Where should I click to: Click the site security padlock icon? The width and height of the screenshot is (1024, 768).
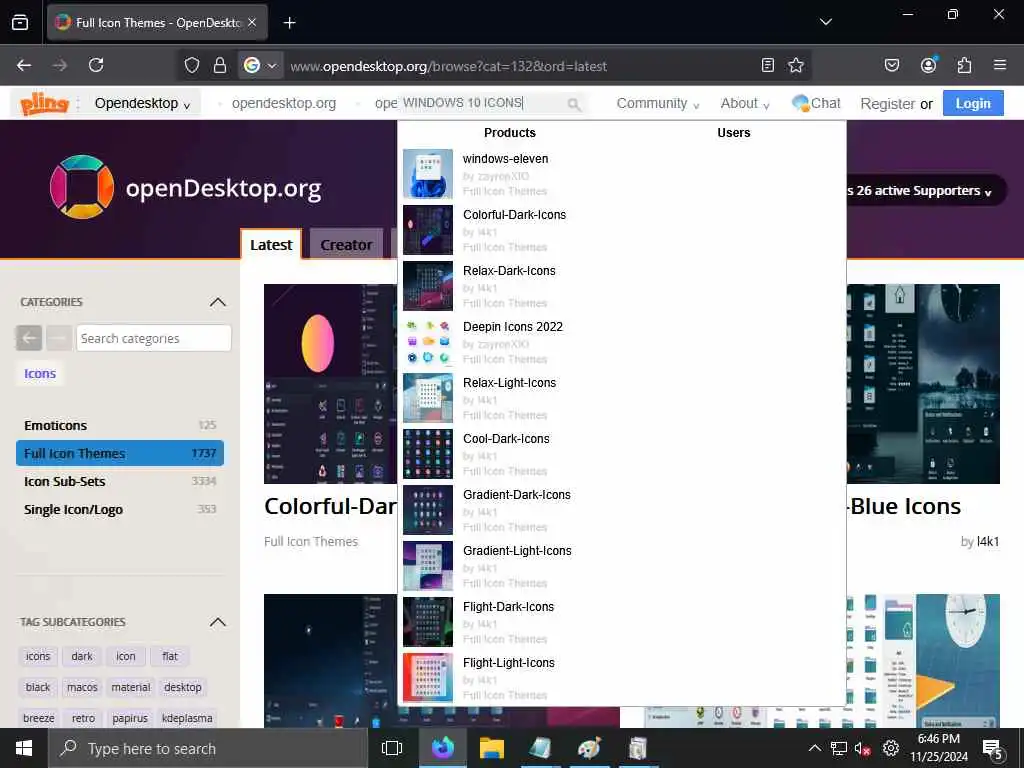tap(220, 65)
